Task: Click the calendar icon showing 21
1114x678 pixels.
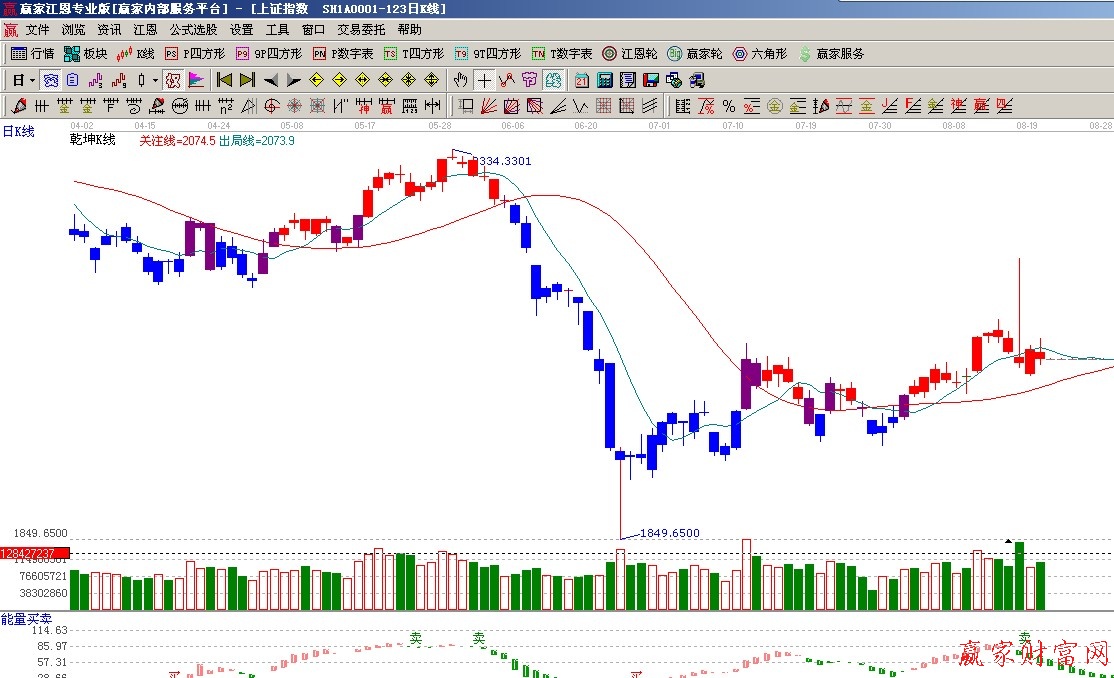Action: pyautogui.click(x=581, y=80)
